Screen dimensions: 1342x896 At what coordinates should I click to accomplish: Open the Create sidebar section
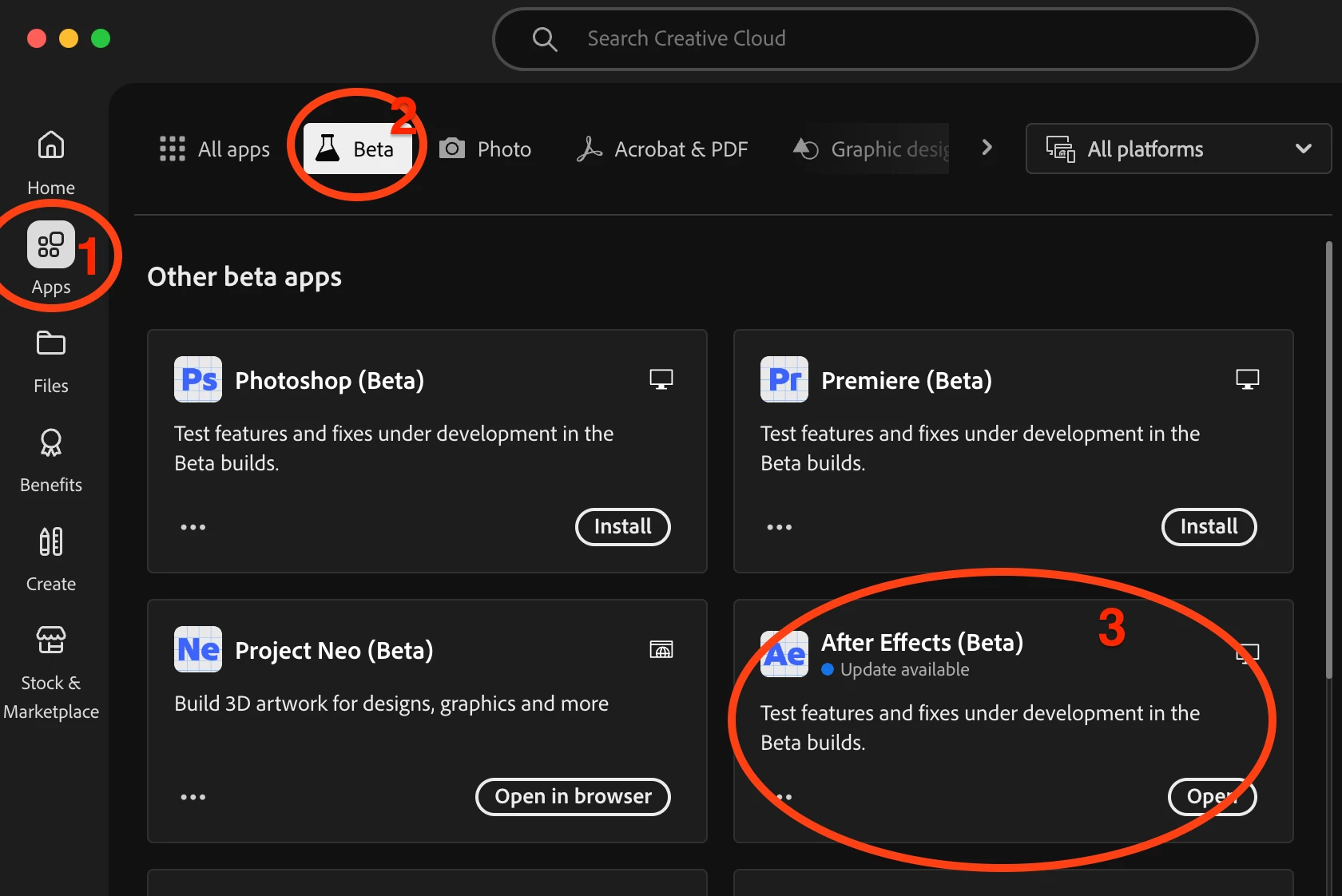click(x=51, y=560)
